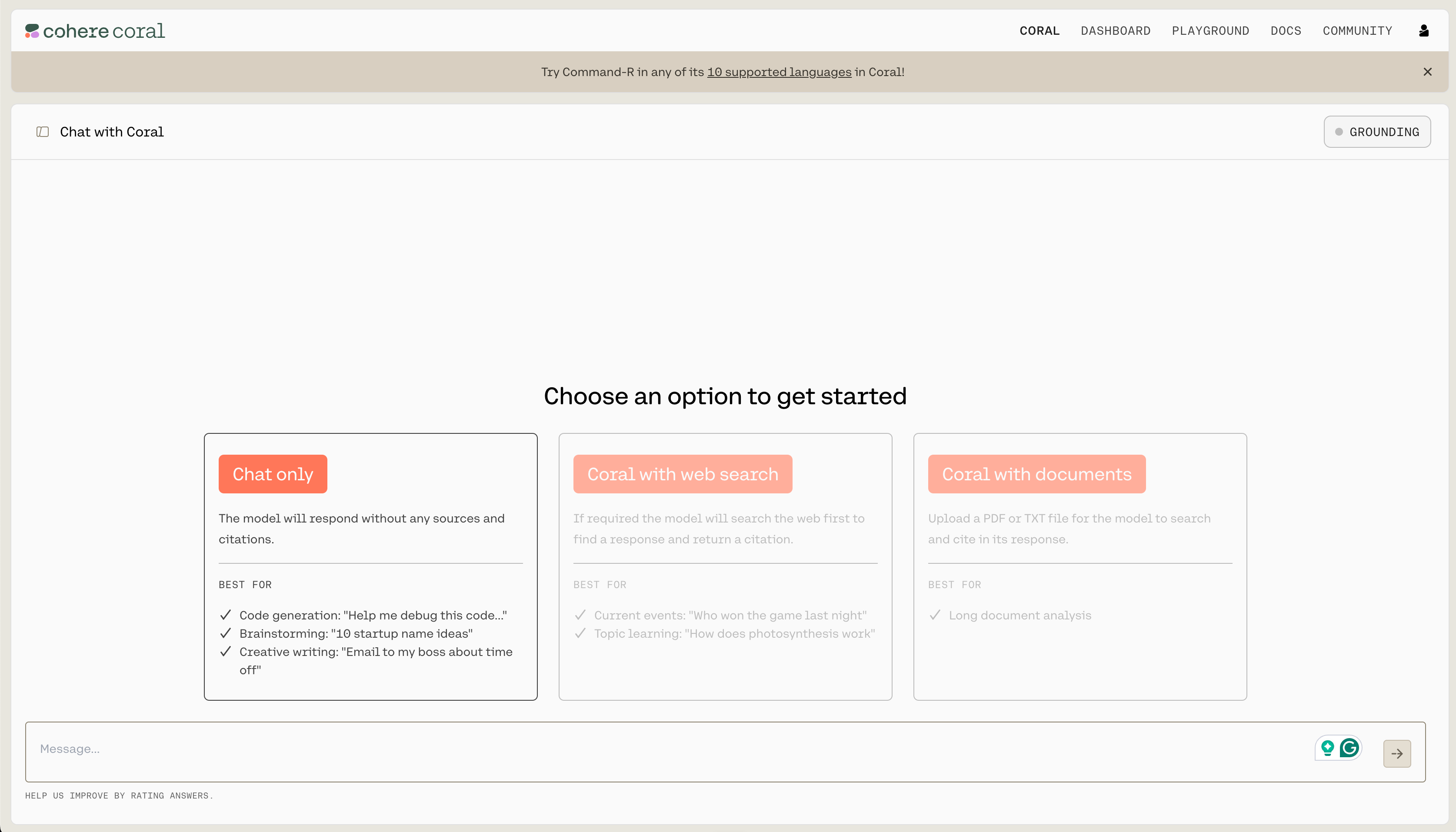Click the sidebar toggle icon
Screen dimensions: 1456x832
[x=42, y=131]
